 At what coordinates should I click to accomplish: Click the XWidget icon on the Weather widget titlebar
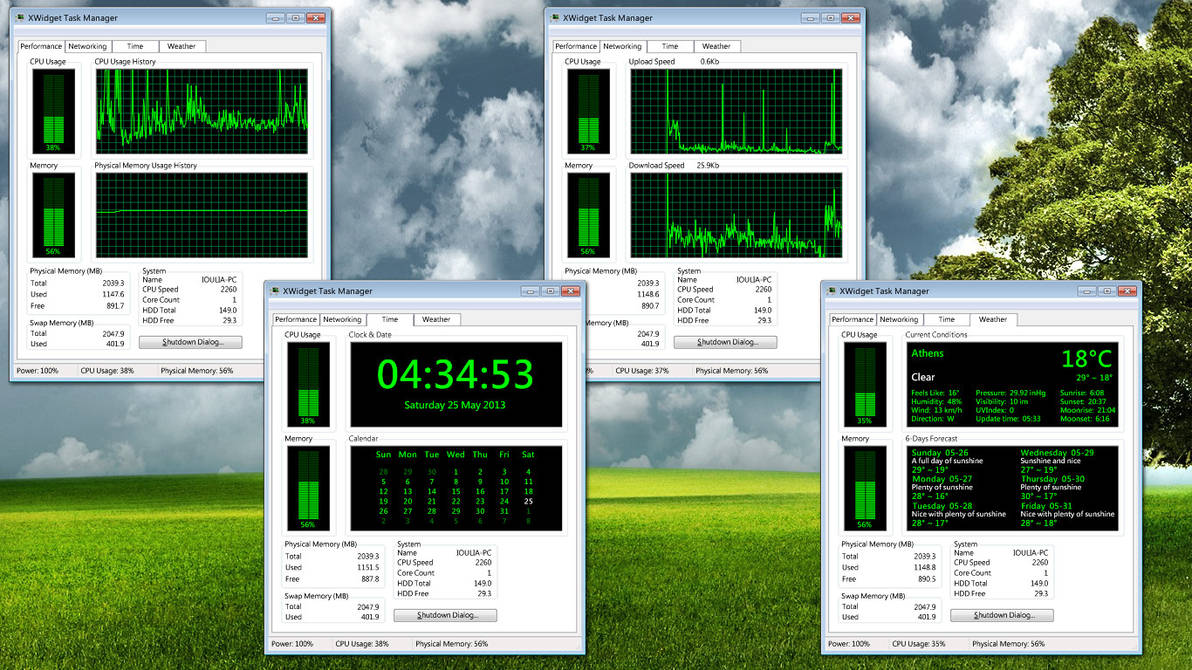829,291
